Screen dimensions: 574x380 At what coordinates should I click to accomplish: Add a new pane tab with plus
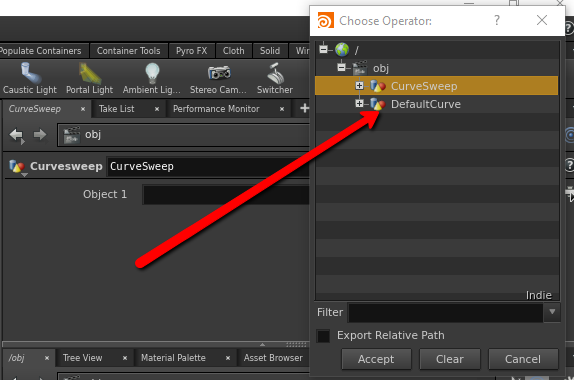(304, 108)
